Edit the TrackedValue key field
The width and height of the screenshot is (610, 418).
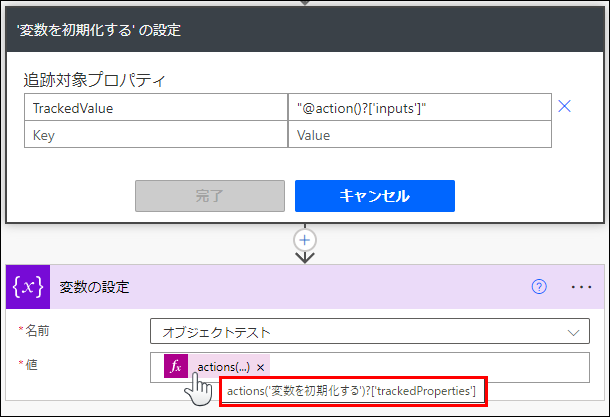click(x=156, y=107)
